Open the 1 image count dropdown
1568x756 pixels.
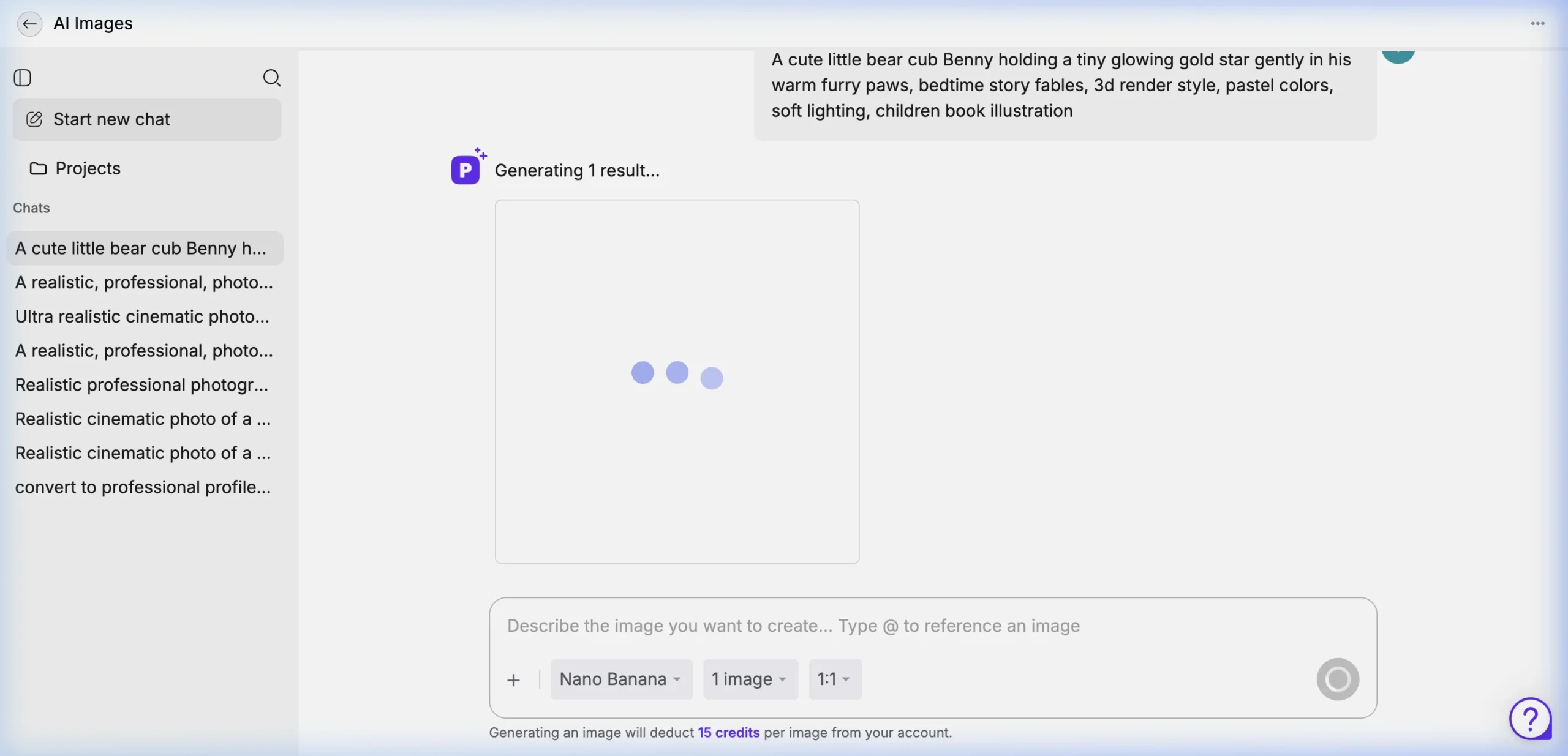[750, 679]
